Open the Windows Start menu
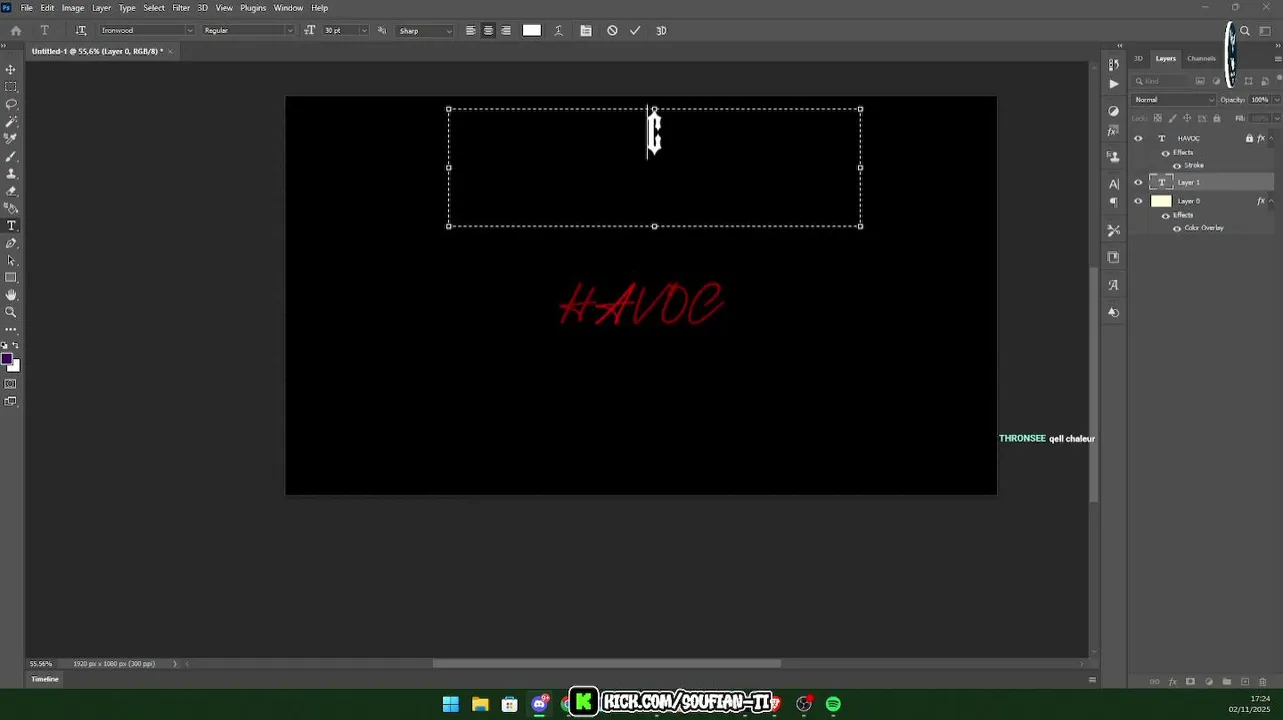The height and width of the screenshot is (720, 1283). point(451,704)
